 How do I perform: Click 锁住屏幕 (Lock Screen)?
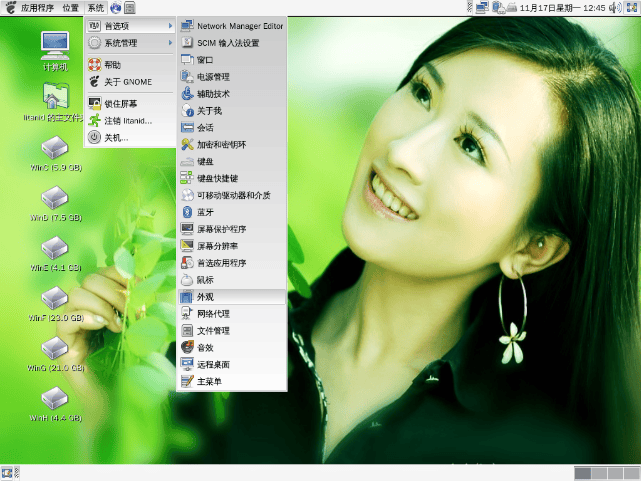click(x=121, y=103)
